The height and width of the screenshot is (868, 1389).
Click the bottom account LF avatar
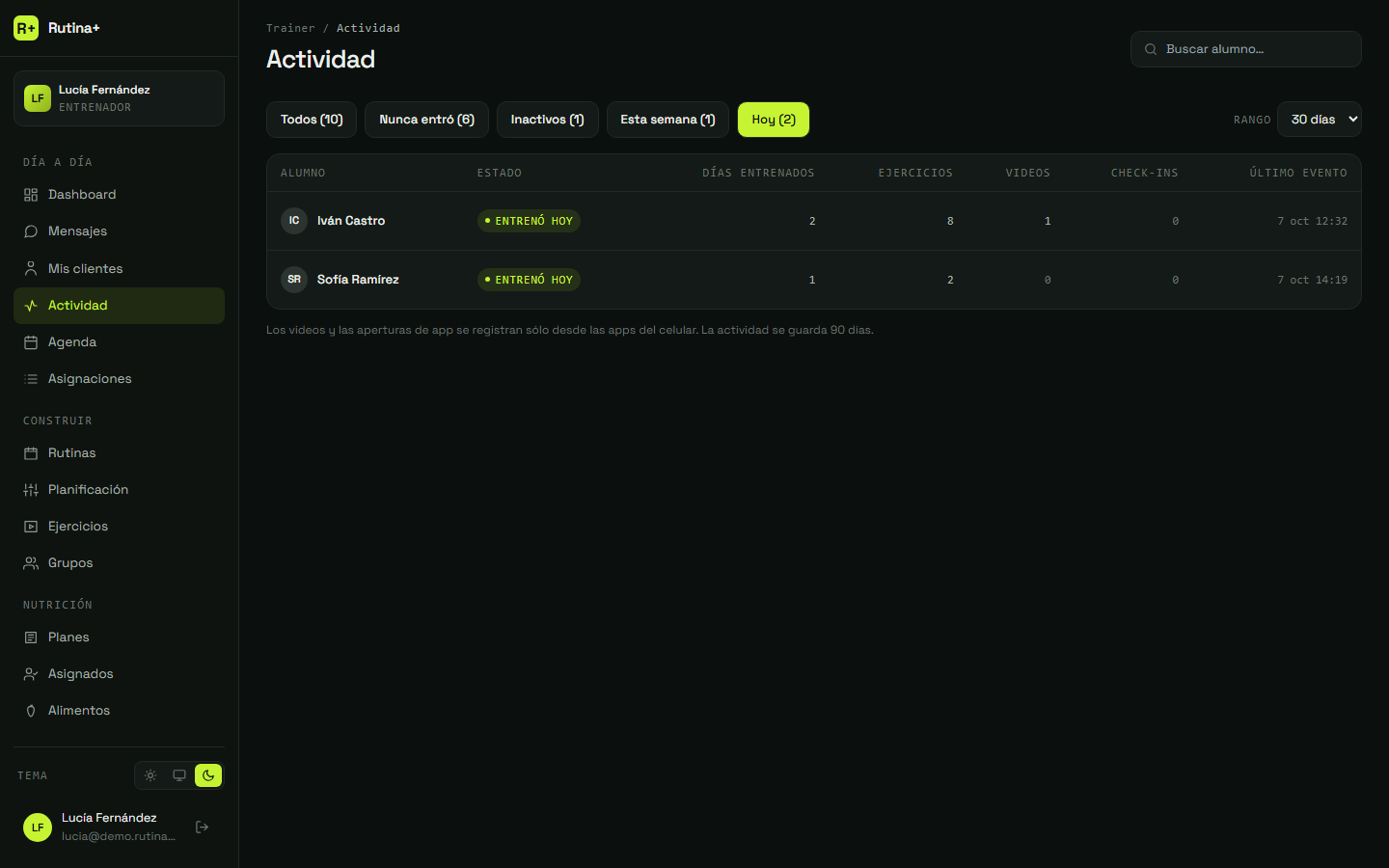[38, 827]
